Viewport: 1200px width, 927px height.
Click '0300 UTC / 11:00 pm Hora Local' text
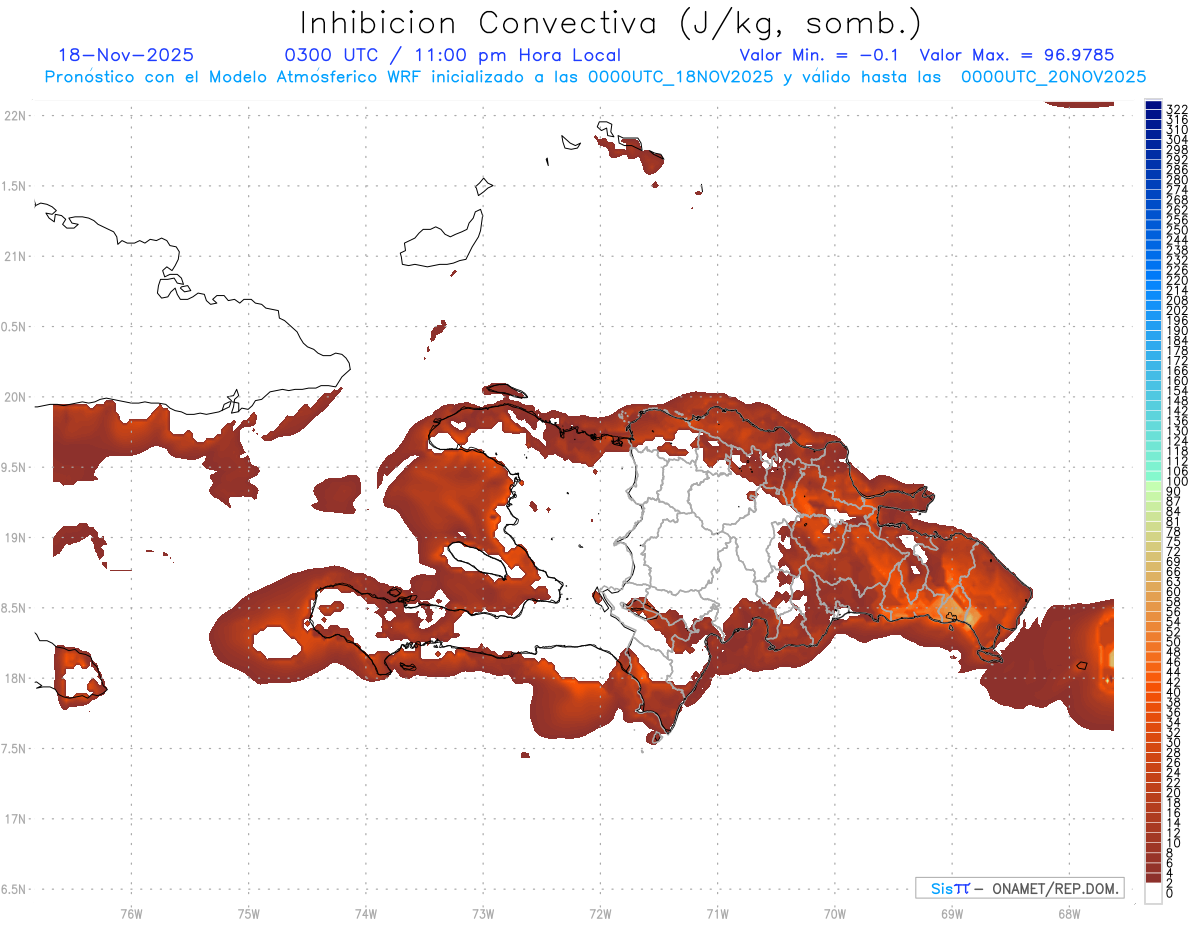453,55
